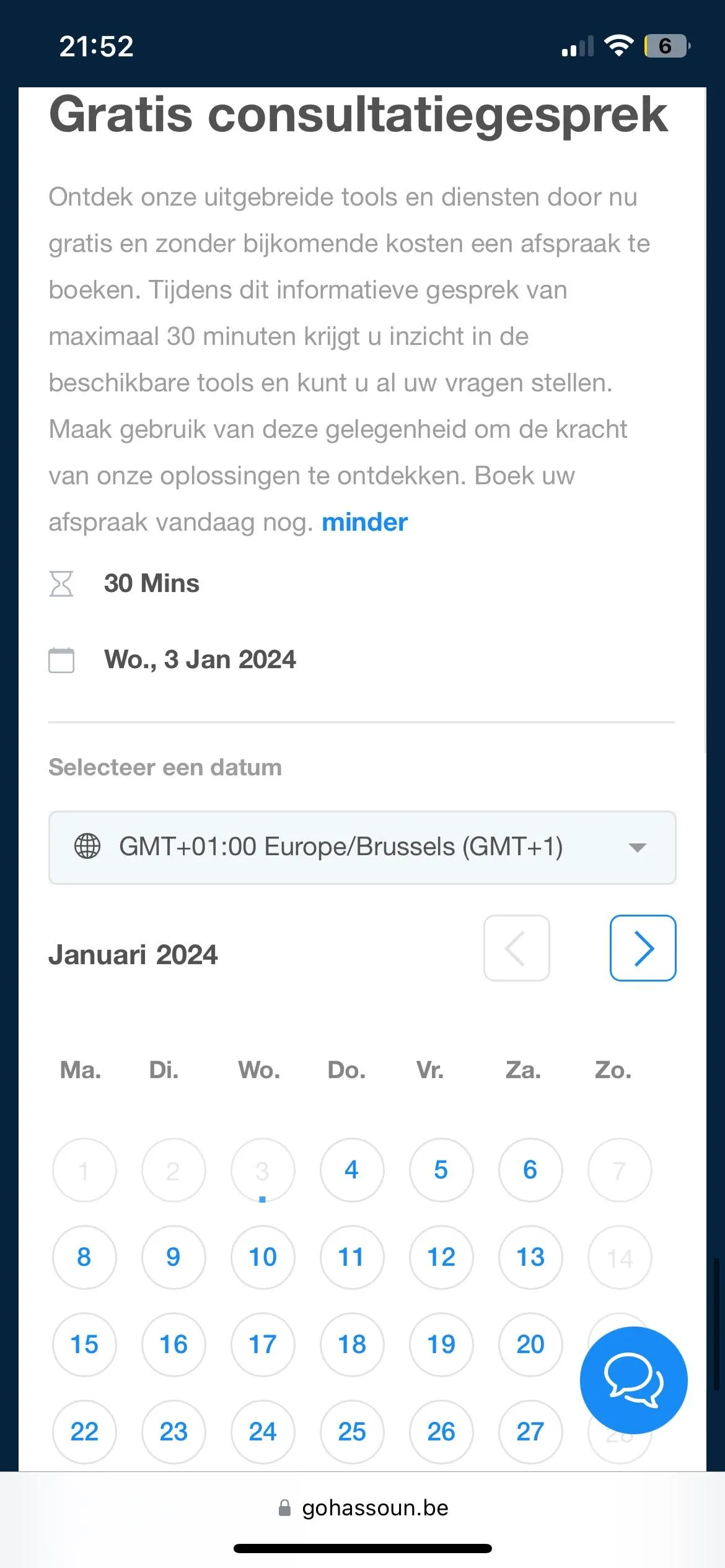This screenshot has width=725, height=1568.
Task: Collapse description with 'minder' link
Action: tap(364, 523)
